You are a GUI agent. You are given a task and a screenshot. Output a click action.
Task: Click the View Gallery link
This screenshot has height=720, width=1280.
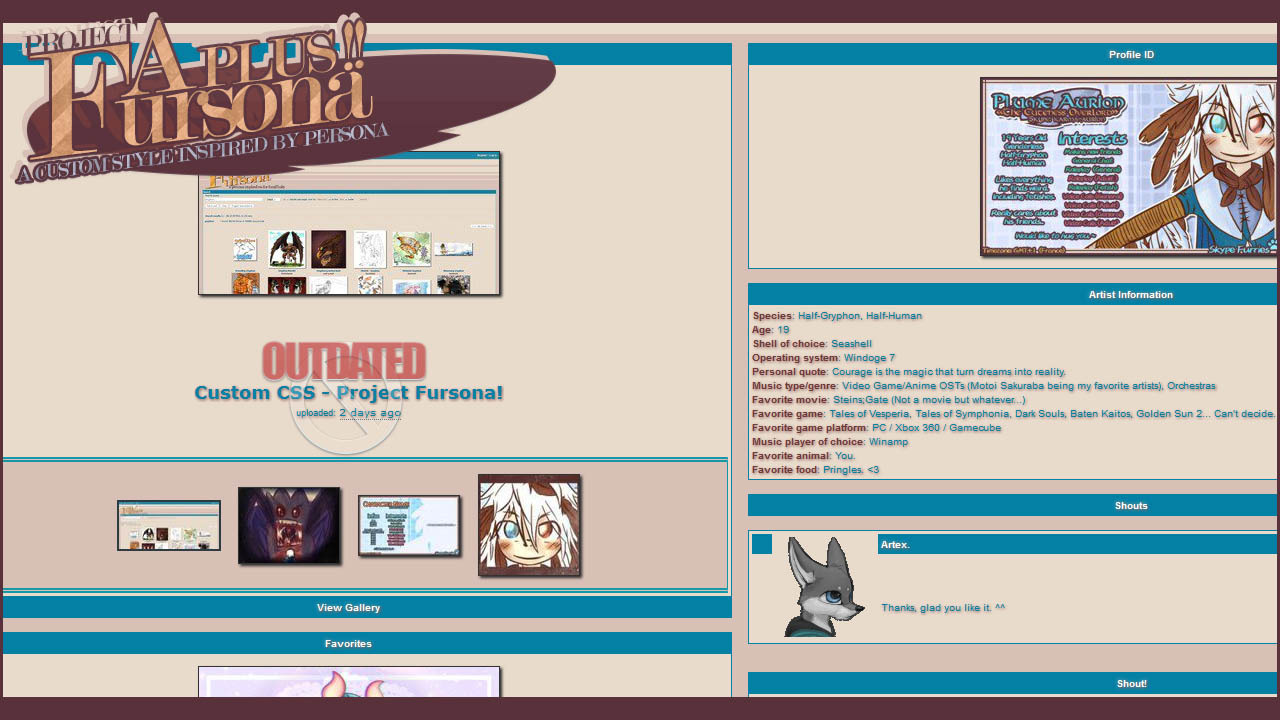(x=348, y=607)
